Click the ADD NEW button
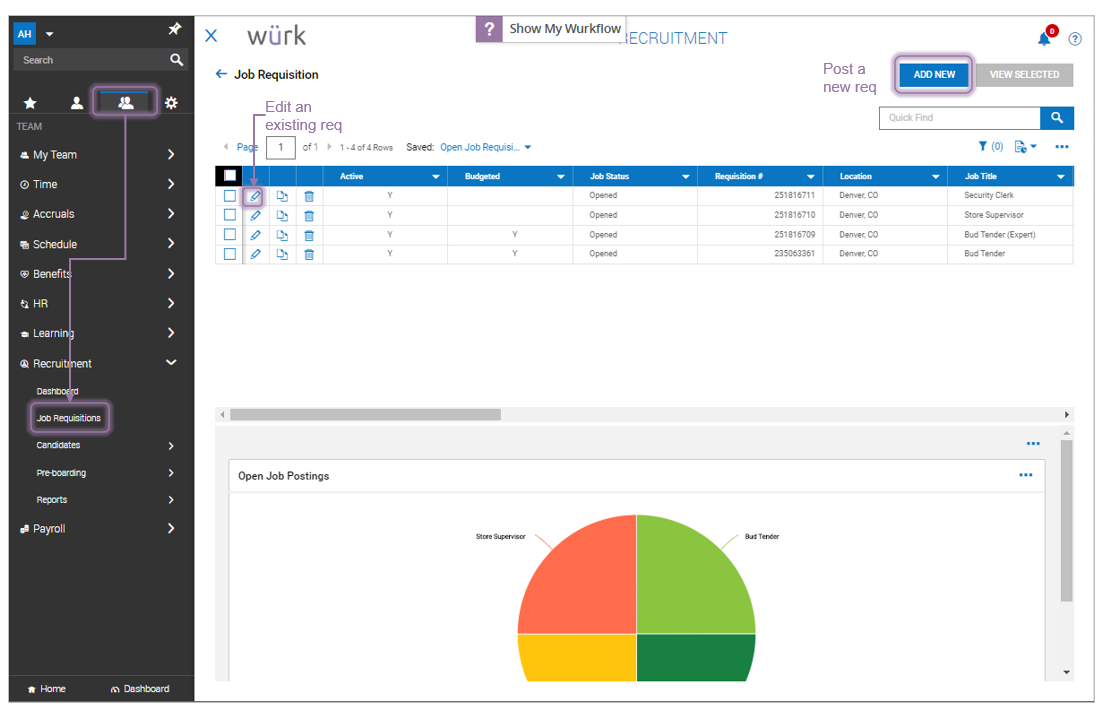This screenshot has width=1105, height=712. [x=934, y=75]
